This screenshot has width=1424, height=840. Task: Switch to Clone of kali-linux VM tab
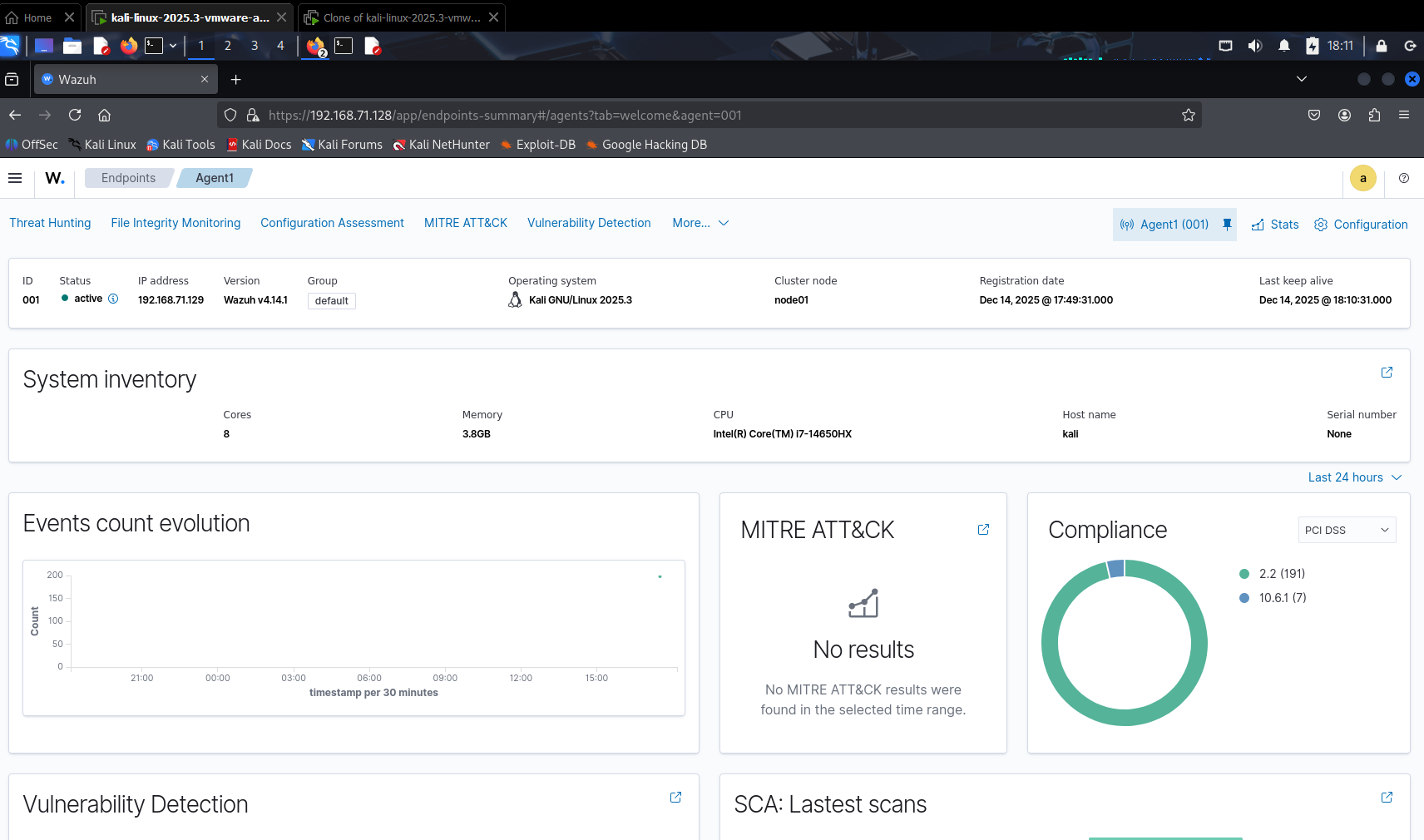pos(401,17)
